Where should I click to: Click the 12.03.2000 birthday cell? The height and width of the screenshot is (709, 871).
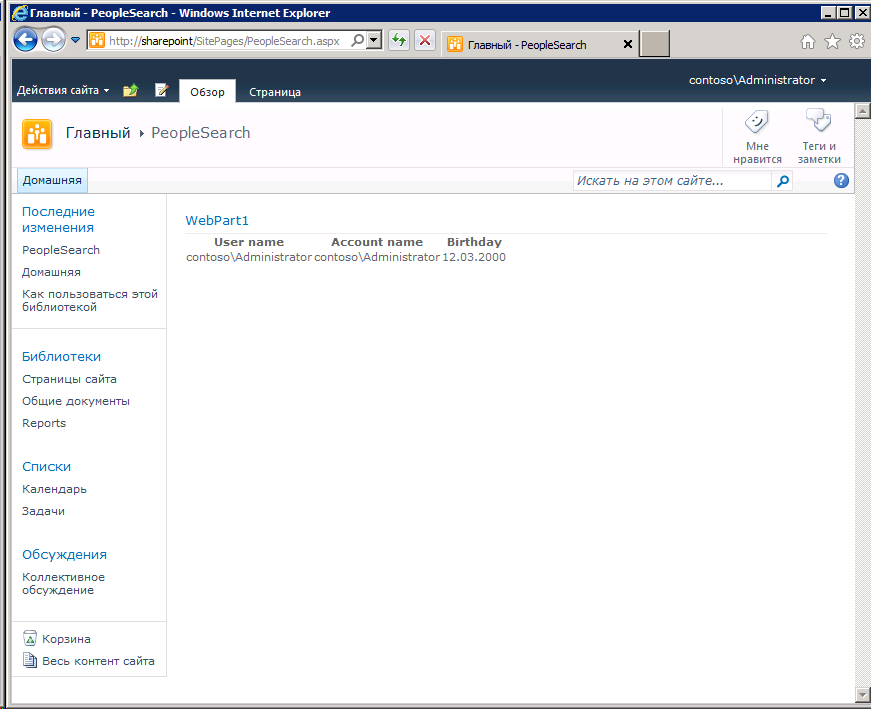tap(474, 257)
